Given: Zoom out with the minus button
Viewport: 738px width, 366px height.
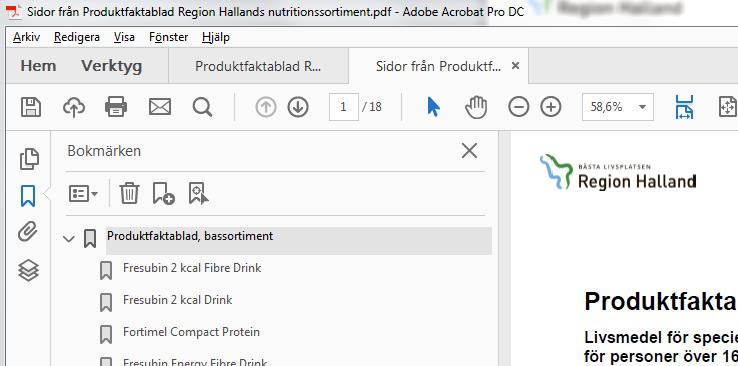Looking at the screenshot, I should 519,107.
